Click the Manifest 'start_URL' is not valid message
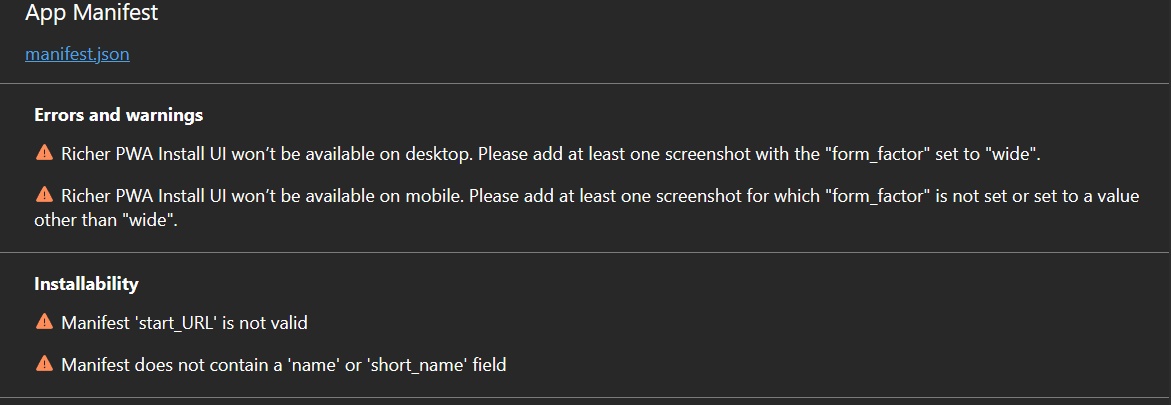Screen dimensions: 1171x405 (184, 323)
